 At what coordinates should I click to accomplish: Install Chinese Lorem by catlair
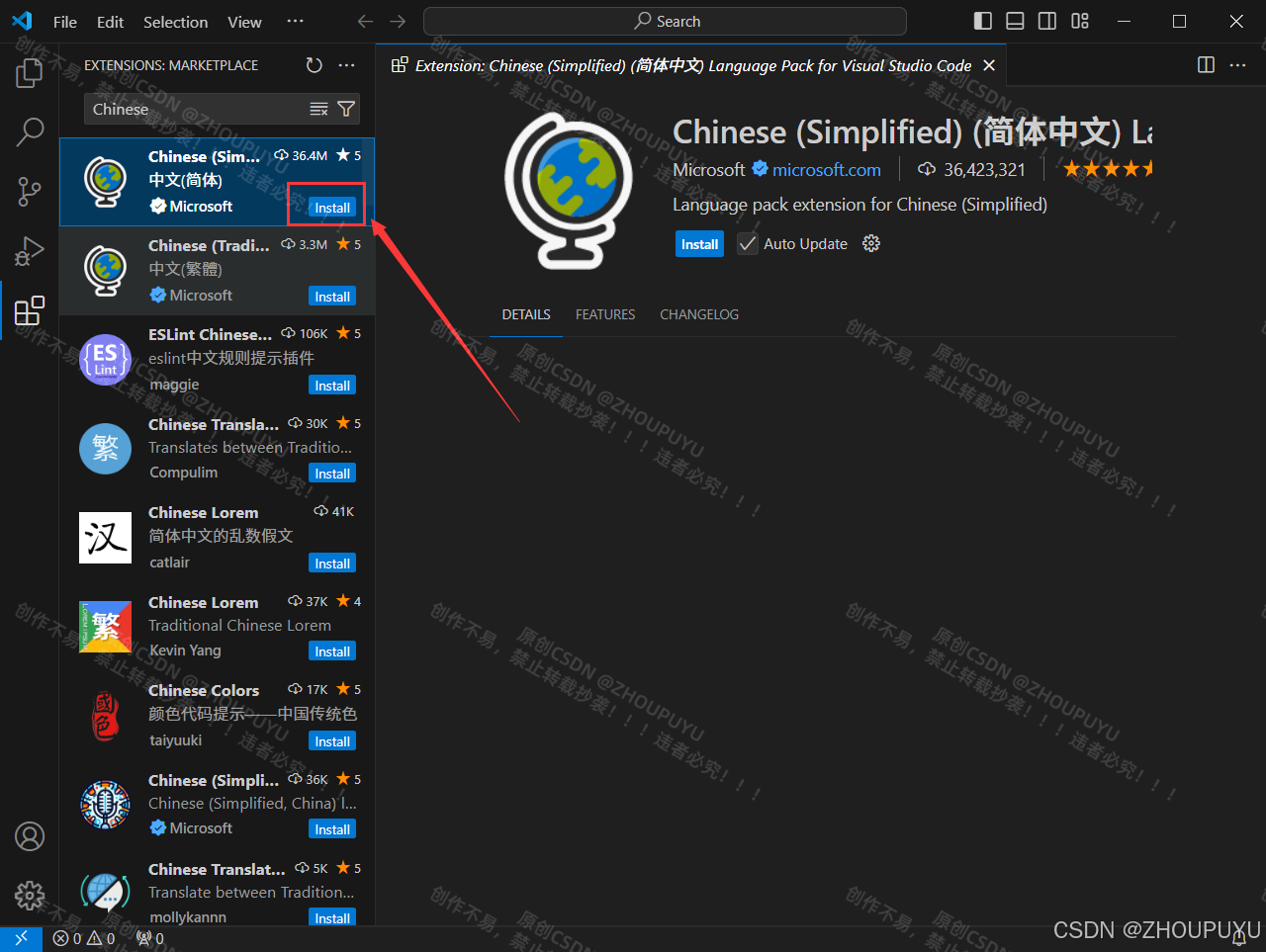point(332,563)
